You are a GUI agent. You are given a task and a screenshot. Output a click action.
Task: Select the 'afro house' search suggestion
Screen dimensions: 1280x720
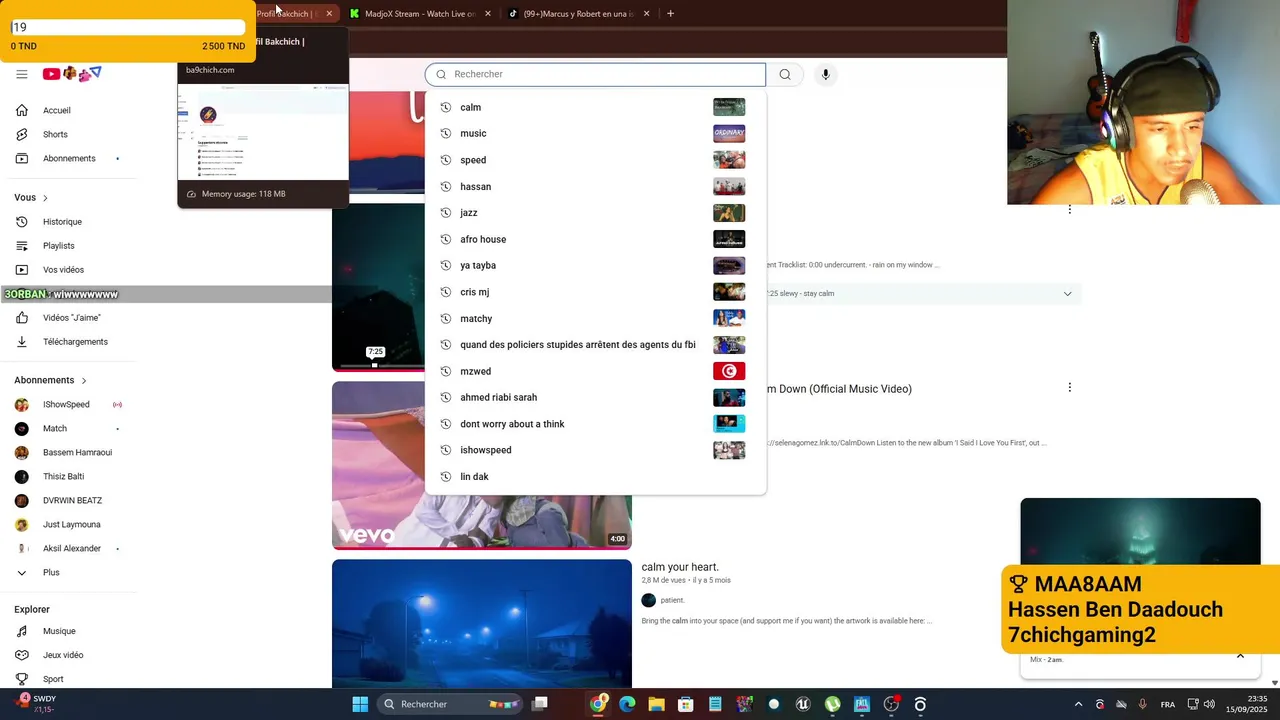(x=595, y=239)
